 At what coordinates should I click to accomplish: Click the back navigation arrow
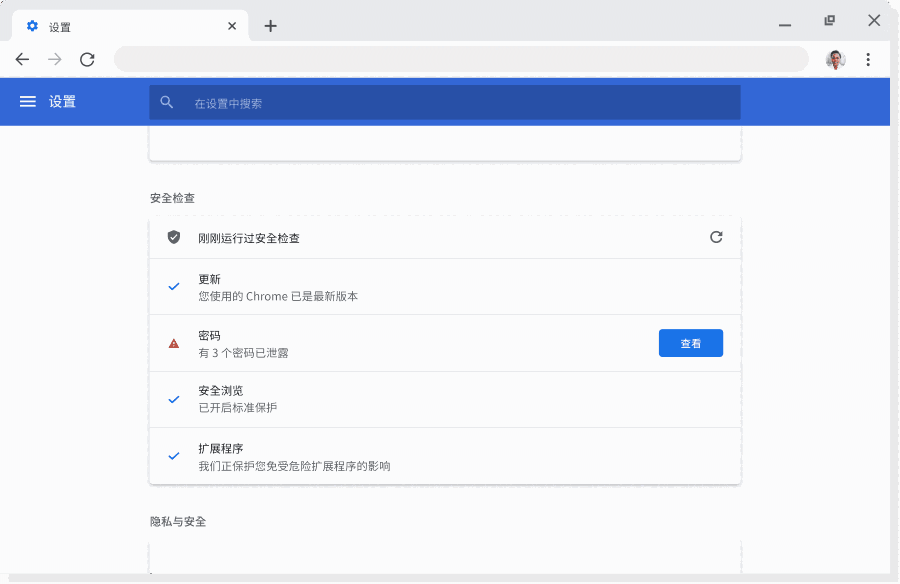pos(22,59)
